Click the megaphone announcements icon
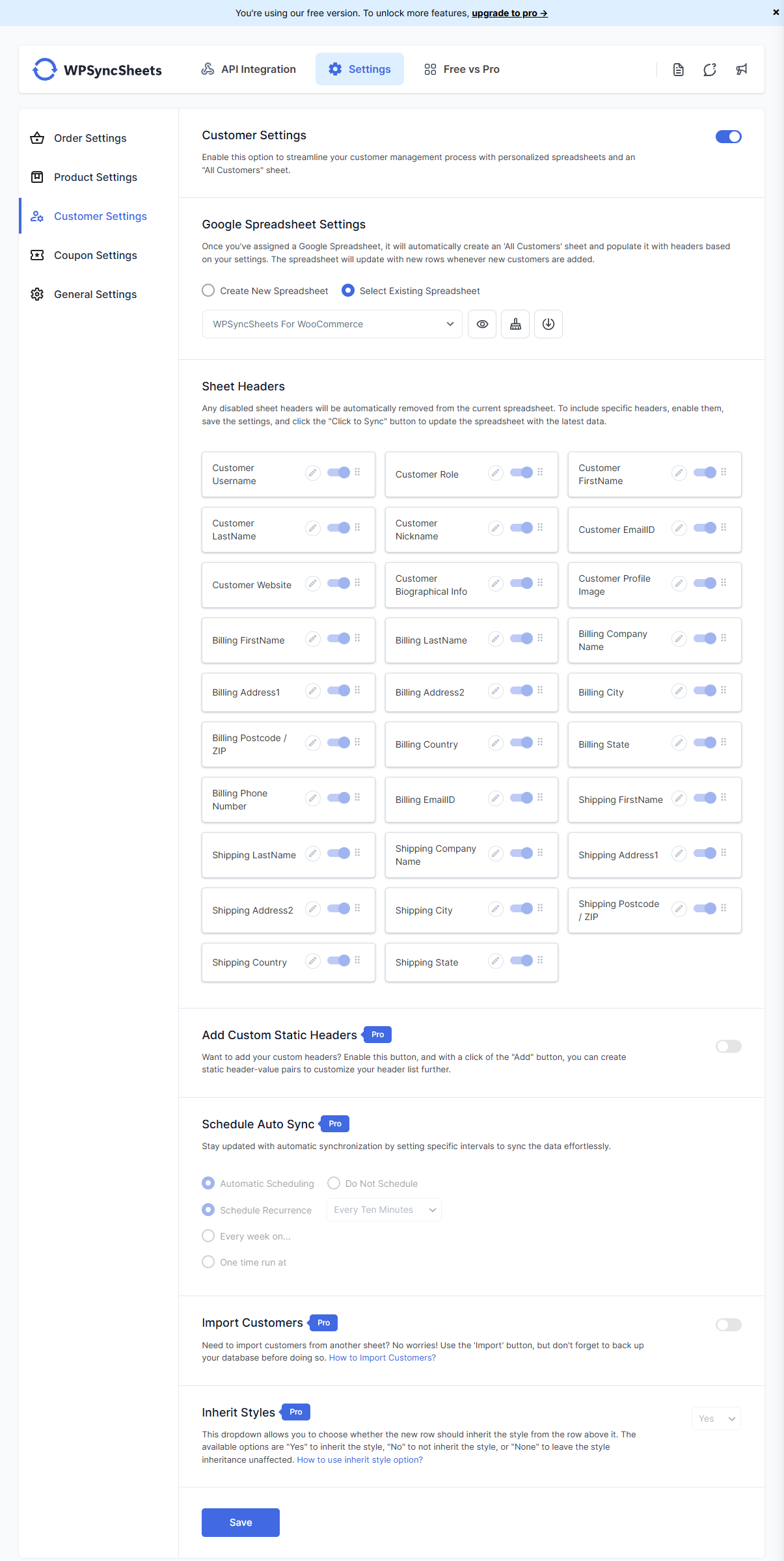 pos(741,70)
